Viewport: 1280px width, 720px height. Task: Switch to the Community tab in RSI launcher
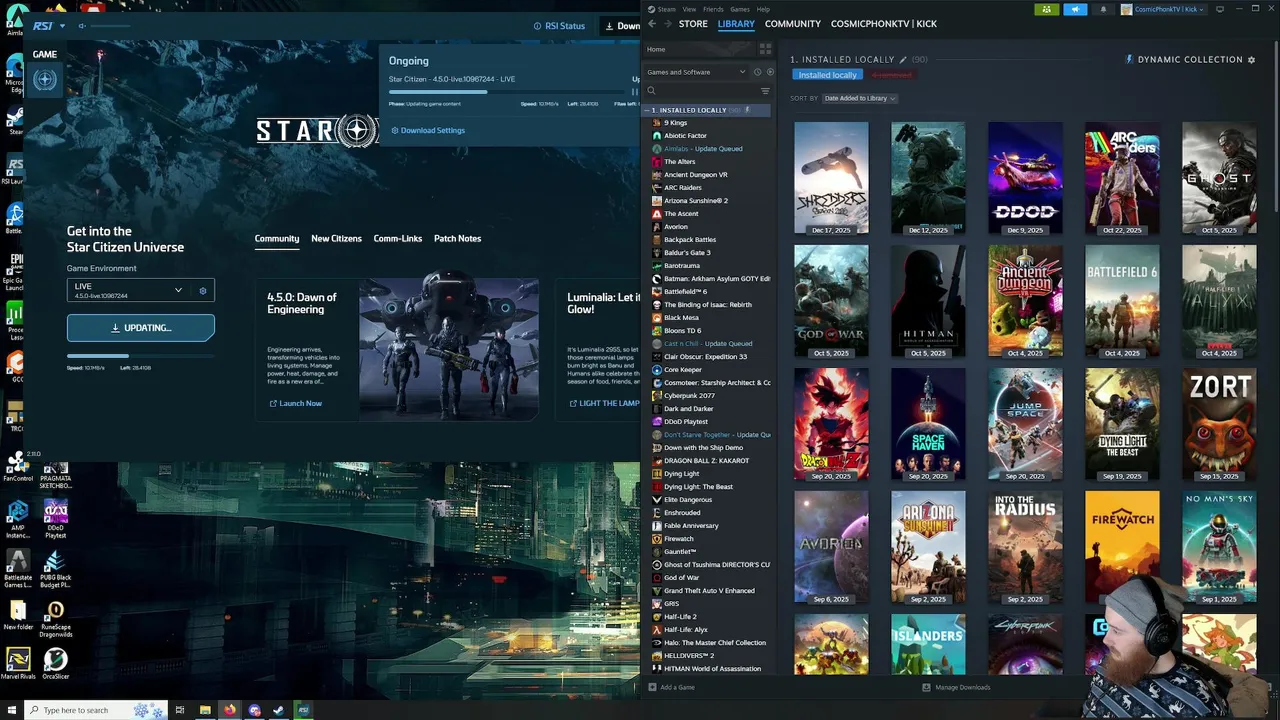click(277, 239)
